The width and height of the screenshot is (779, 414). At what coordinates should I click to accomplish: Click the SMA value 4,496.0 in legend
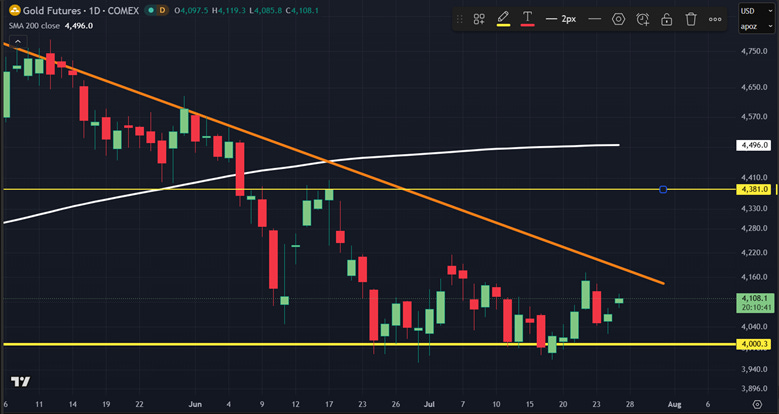[79, 26]
